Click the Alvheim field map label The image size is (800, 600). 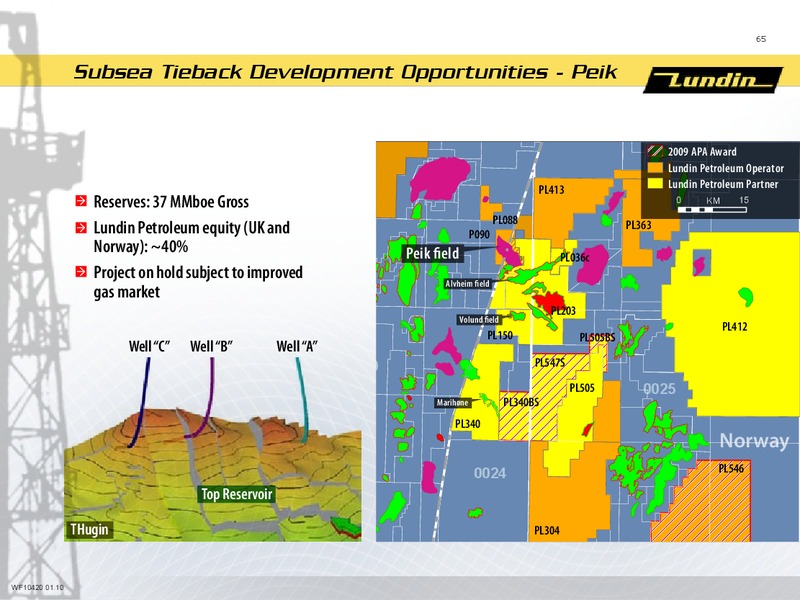pyautogui.click(x=467, y=284)
